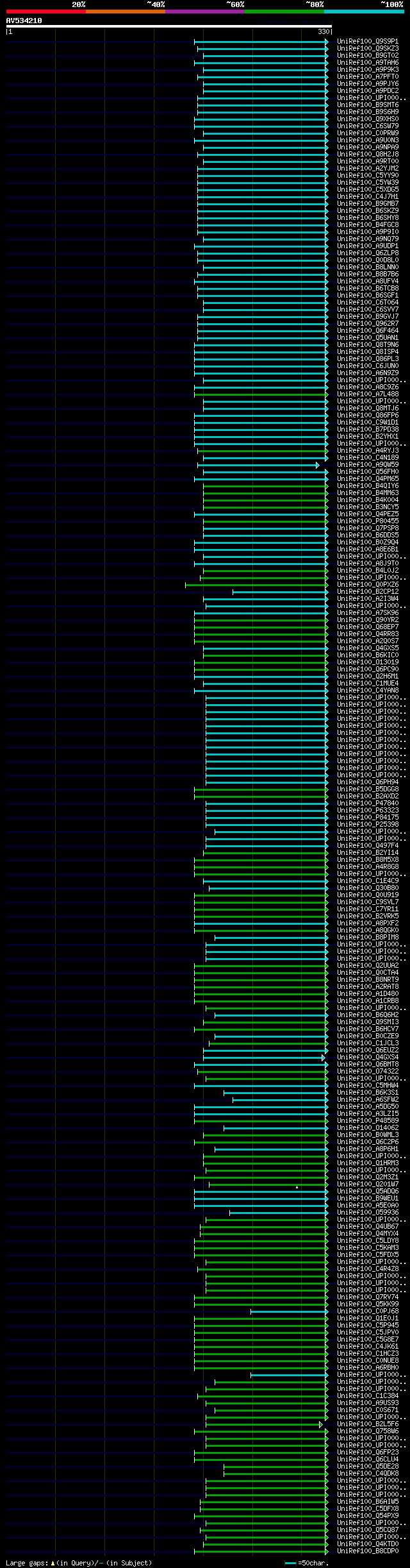Open hit UniRef100_B9GT02
Image resolution: width=410 pixels, height=1568 pixels.
coord(368,55)
